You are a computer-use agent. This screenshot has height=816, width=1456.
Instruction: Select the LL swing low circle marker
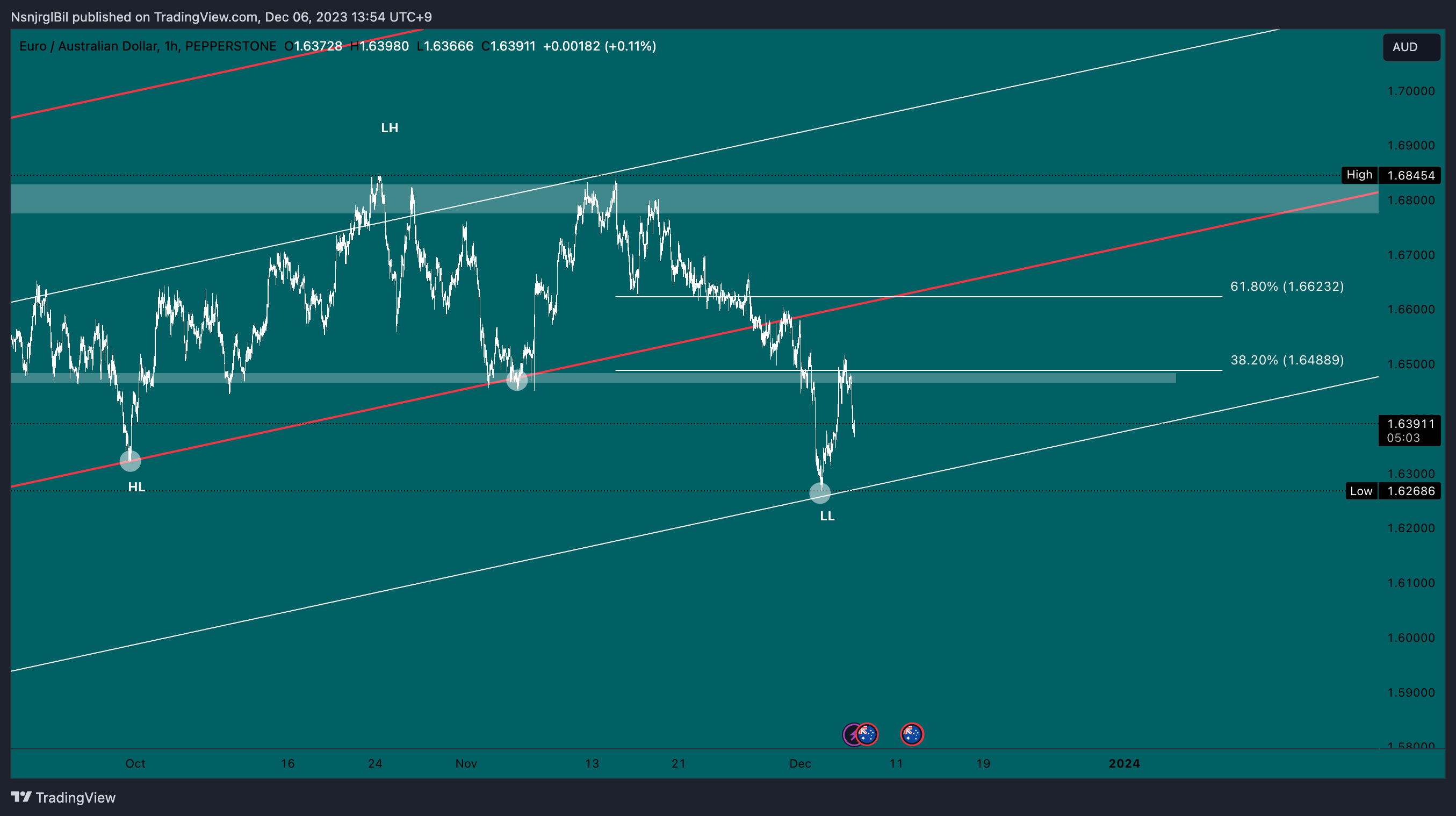coord(820,493)
